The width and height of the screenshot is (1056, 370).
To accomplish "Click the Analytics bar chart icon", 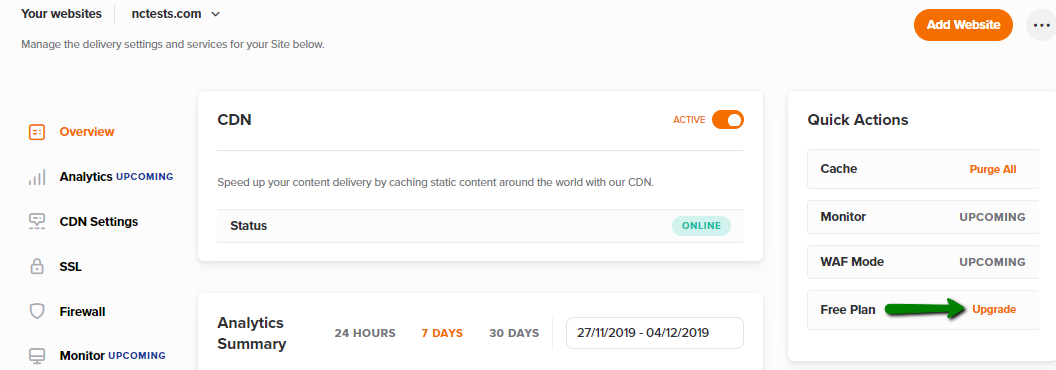I will (37, 177).
